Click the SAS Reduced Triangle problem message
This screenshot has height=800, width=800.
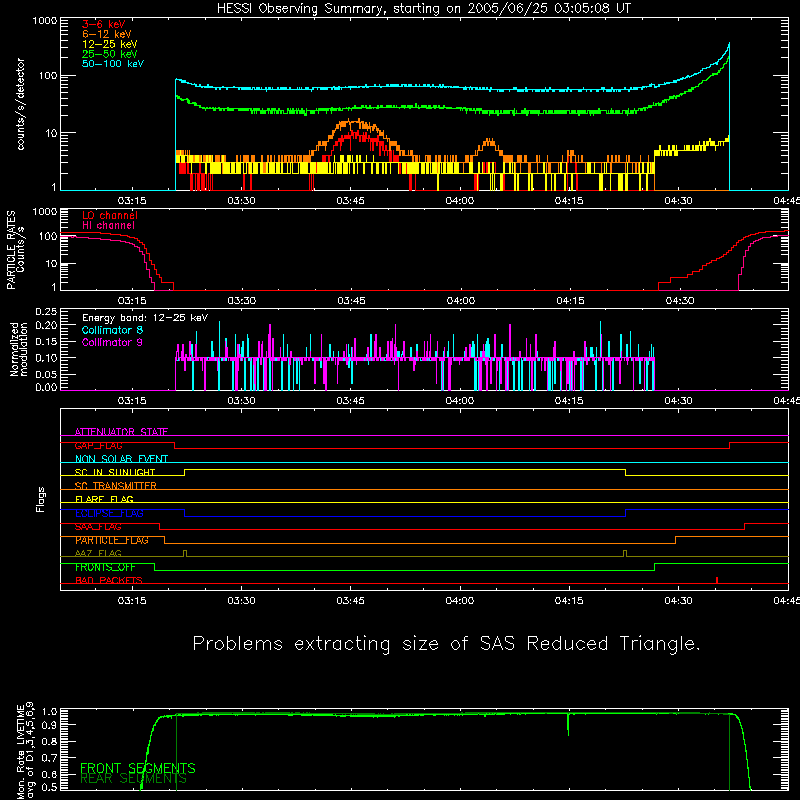click(446, 644)
